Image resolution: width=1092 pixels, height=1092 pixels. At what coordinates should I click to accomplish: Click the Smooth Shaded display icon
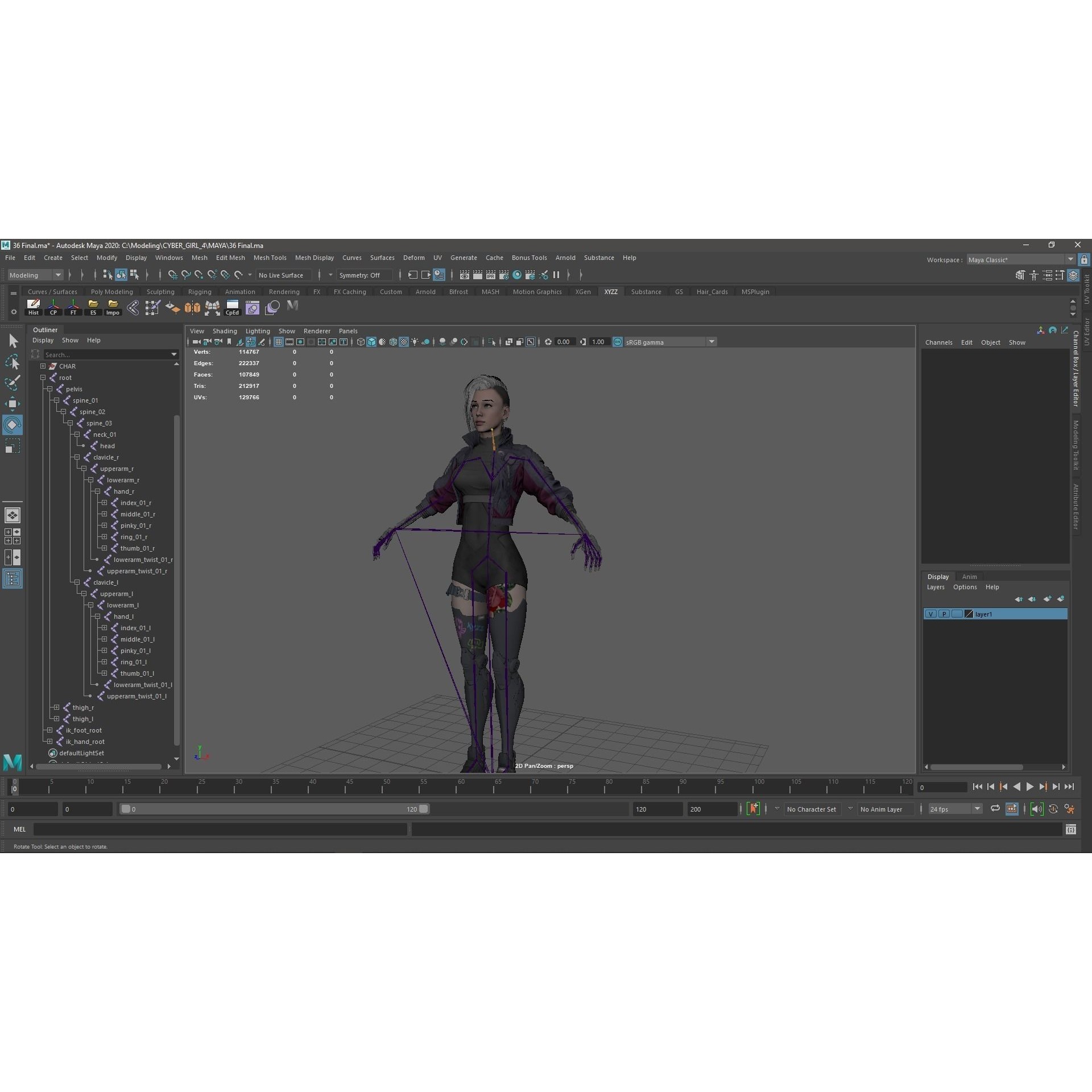[371, 342]
